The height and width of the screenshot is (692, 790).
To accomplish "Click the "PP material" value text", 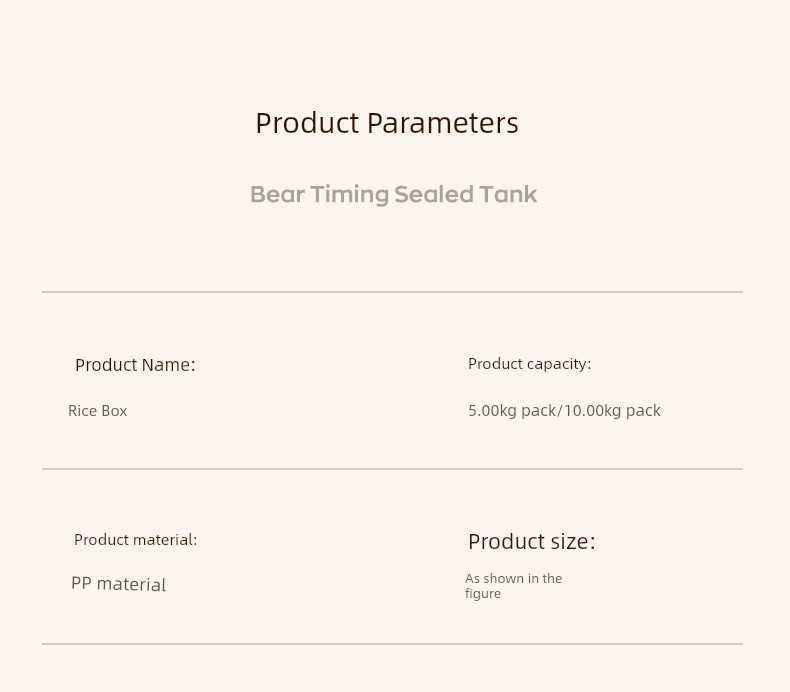I will 118,584.
